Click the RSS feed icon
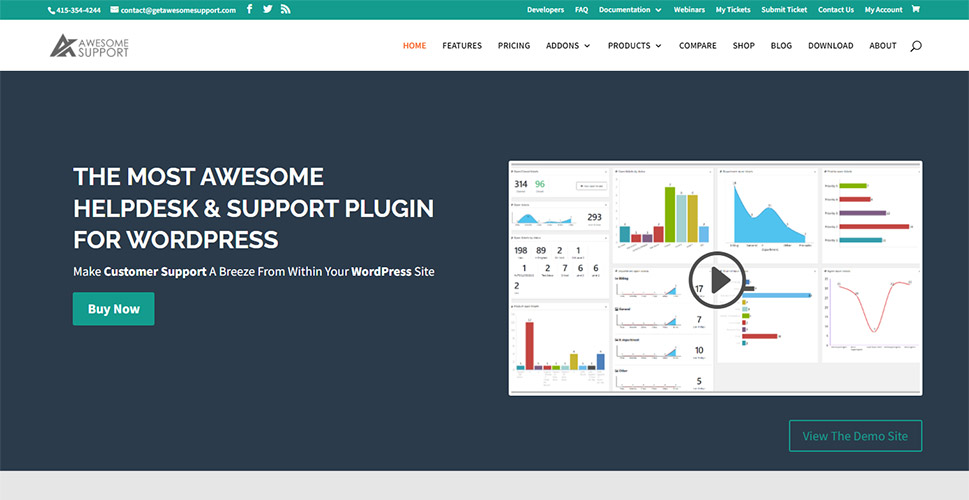The height and width of the screenshot is (500, 969). click(286, 9)
